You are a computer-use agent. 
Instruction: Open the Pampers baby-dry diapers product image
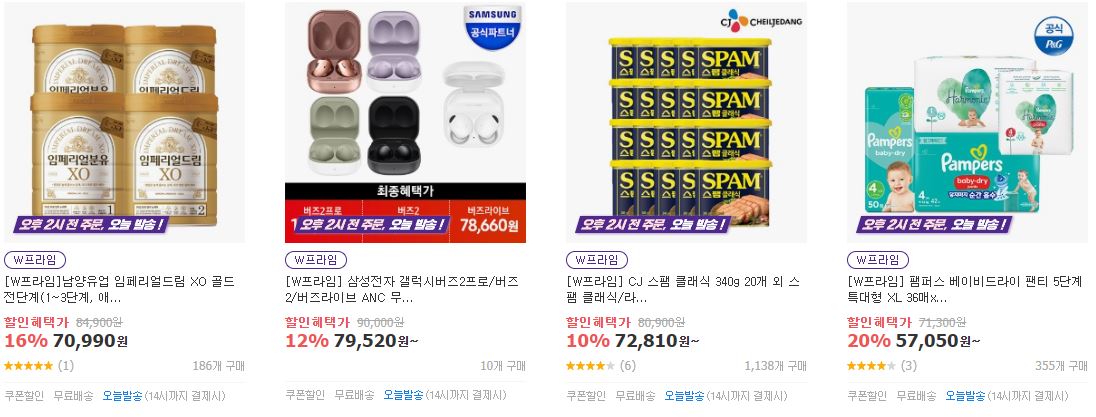pos(967,122)
